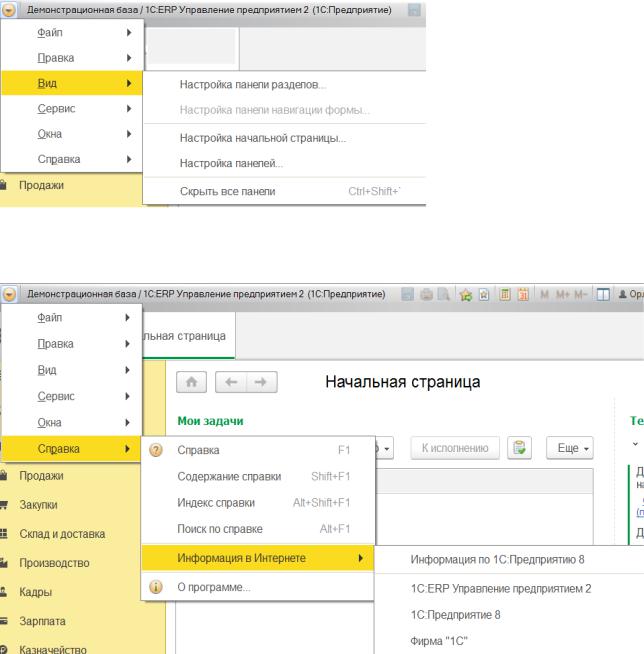Click the orange main menu button in the upper window
This screenshot has width=644, height=654.
9,10
